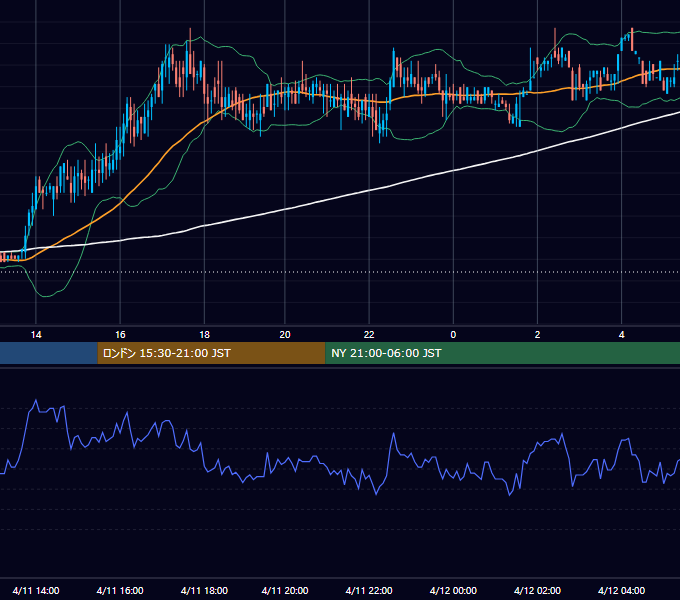Click the 20 hour label on upper axis
The width and height of the screenshot is (680, 600).
(x=285, y=335)
